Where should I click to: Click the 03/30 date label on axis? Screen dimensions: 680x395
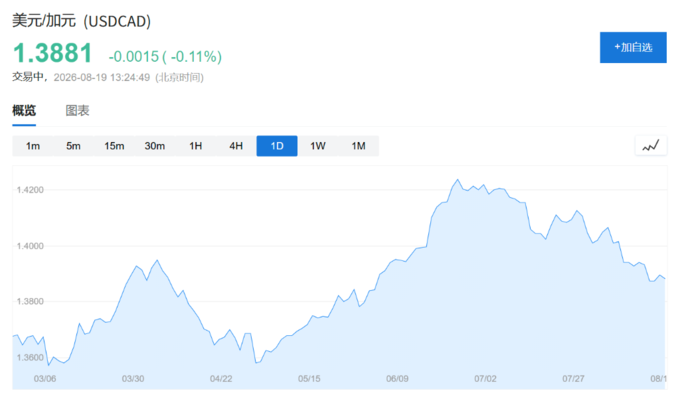(x=133, y=379)
